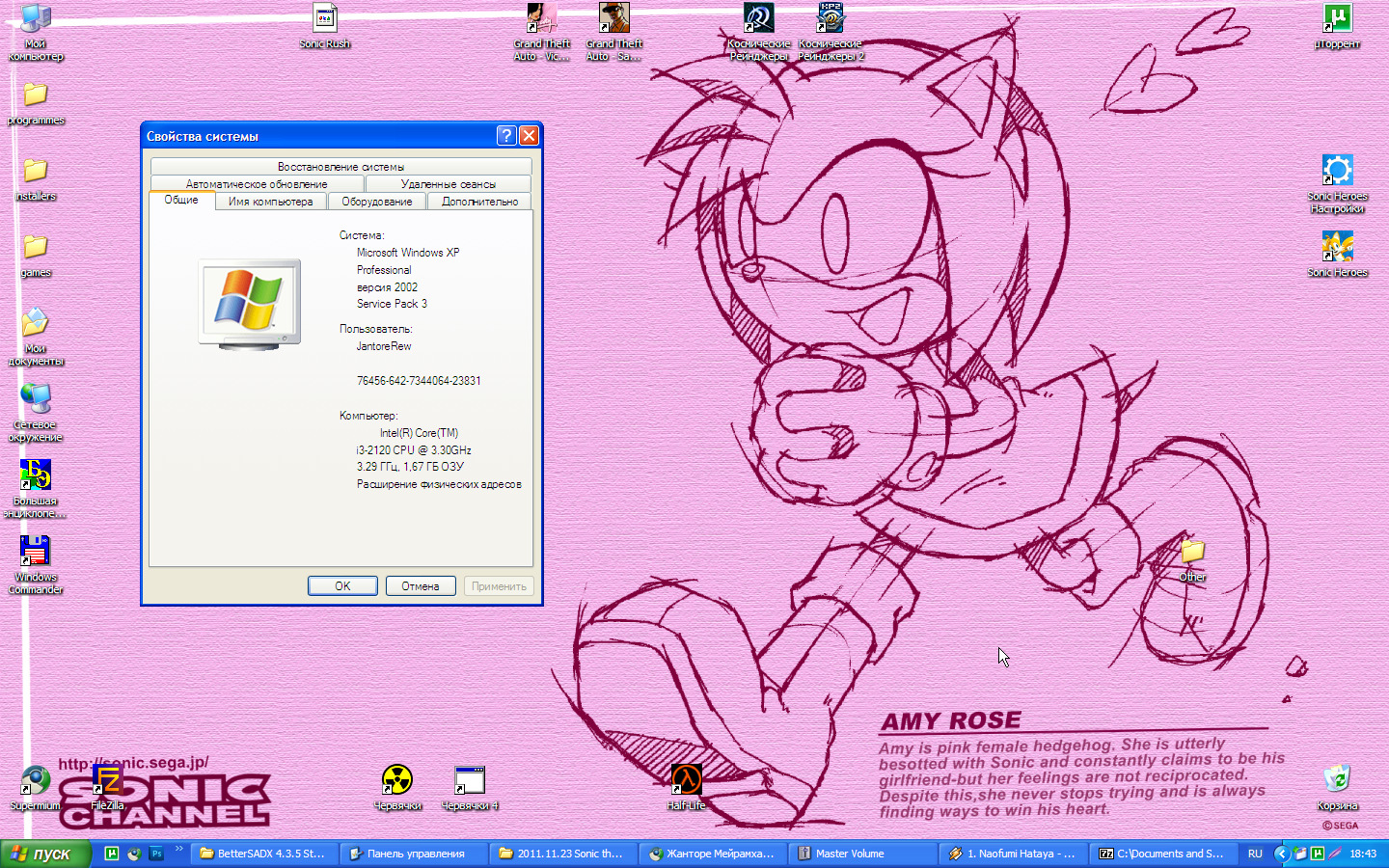
Task: Click the Червячки 4 desktop icon
Action: [x=470, y=779]
